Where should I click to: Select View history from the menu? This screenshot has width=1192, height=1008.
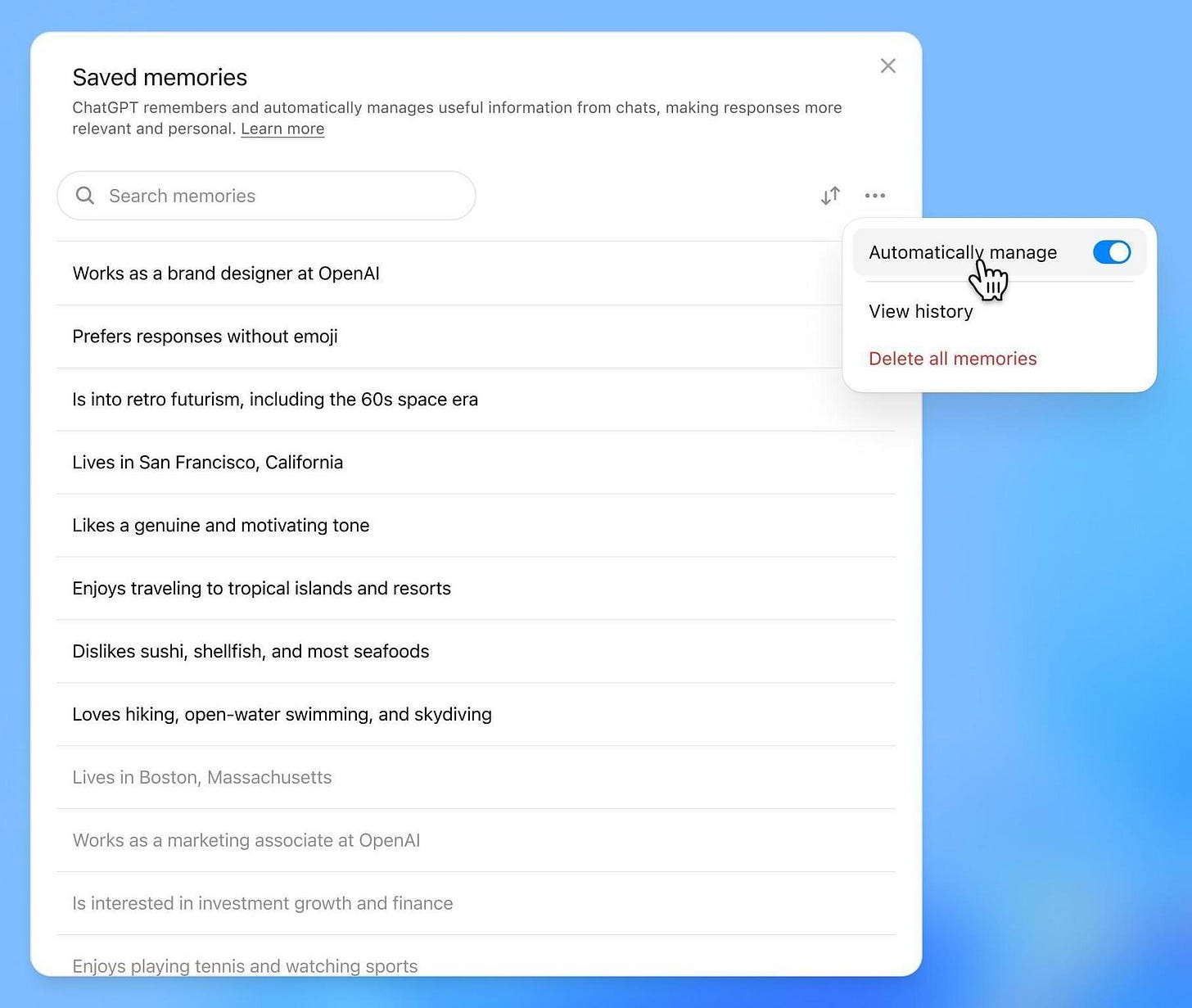(920, 311)
